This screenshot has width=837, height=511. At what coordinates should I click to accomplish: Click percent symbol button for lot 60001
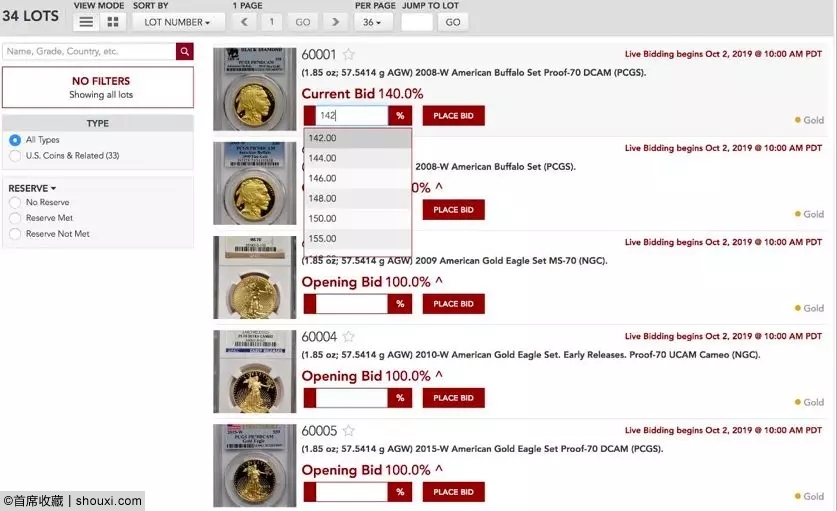[400, 116]
